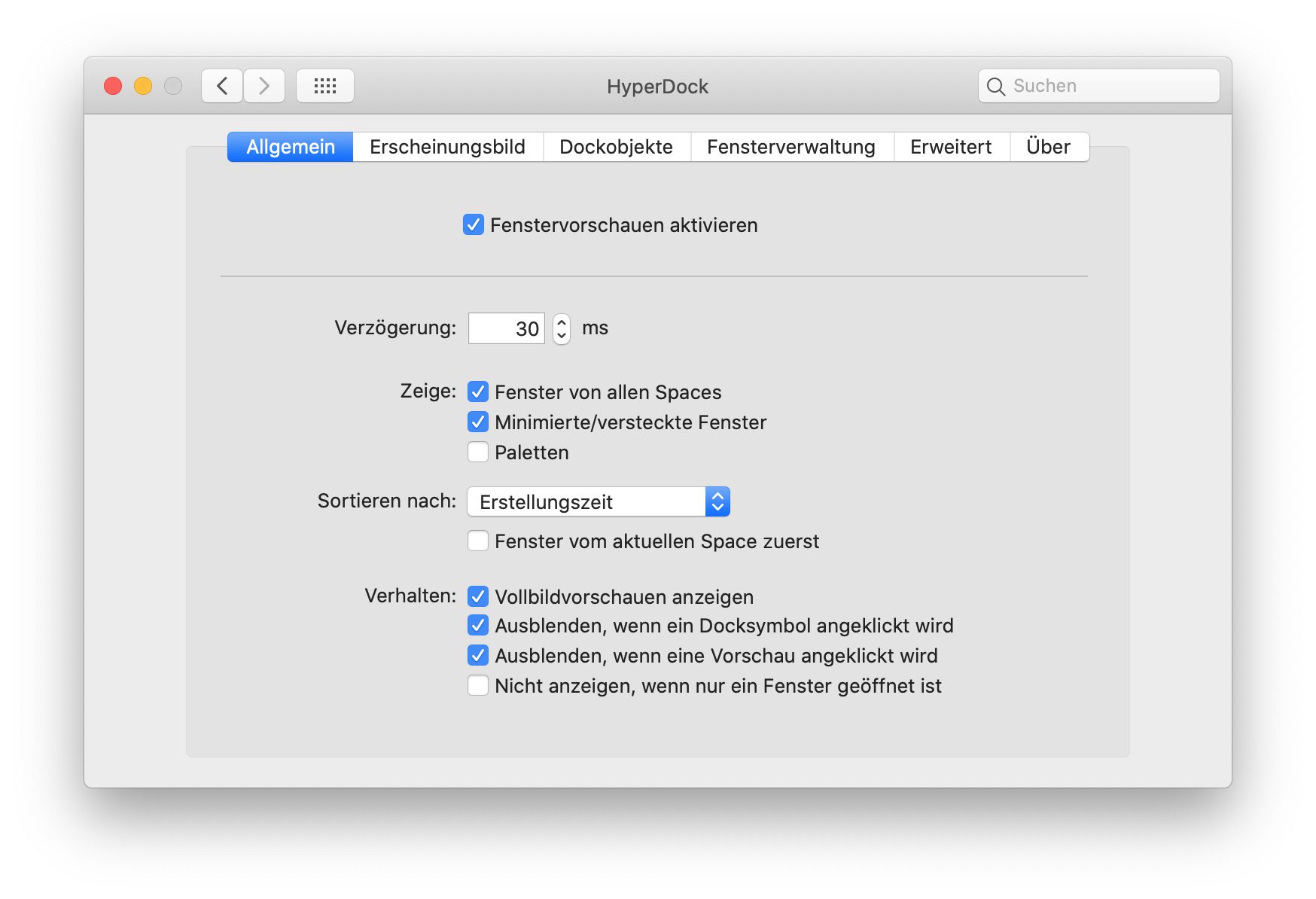Enable Nicht anzeigen, wenn nur ein Fenster
The width and height of the screenshot is (1316, 899).
pos(478,686)
